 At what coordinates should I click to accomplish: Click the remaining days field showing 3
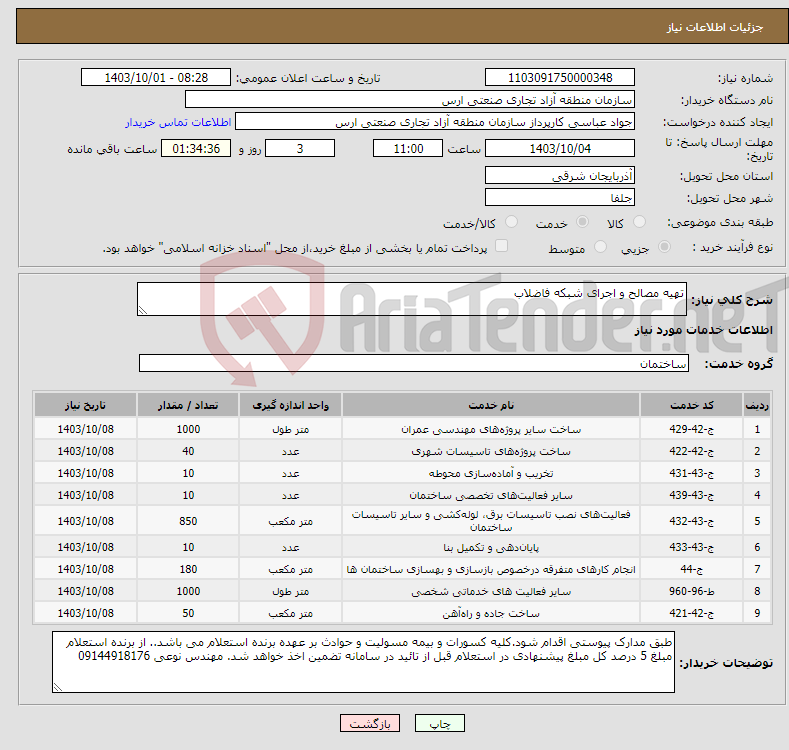click(x=300, y=148)
